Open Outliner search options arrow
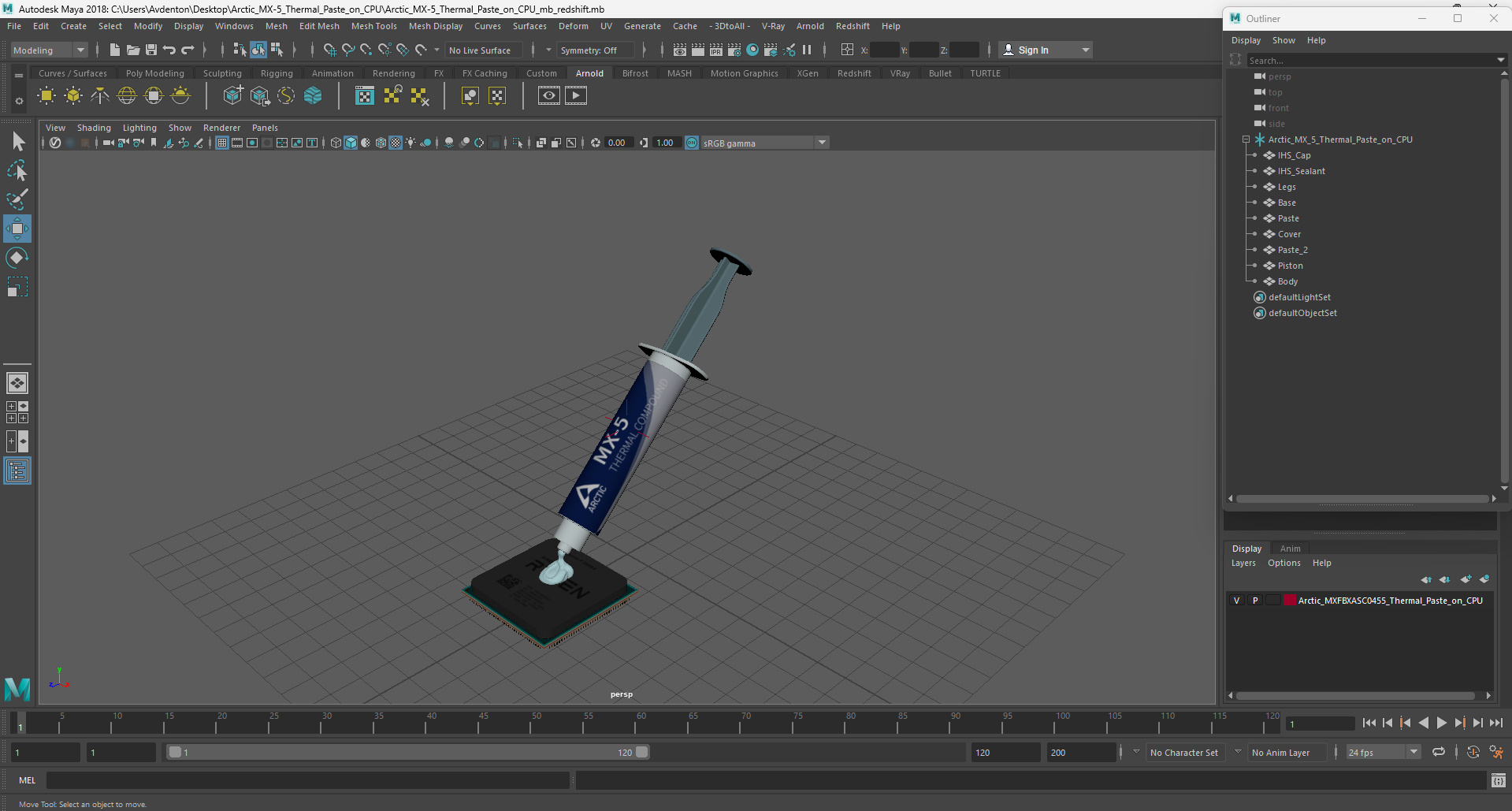Viewport: 1512px width, 811px height. 1500,60
